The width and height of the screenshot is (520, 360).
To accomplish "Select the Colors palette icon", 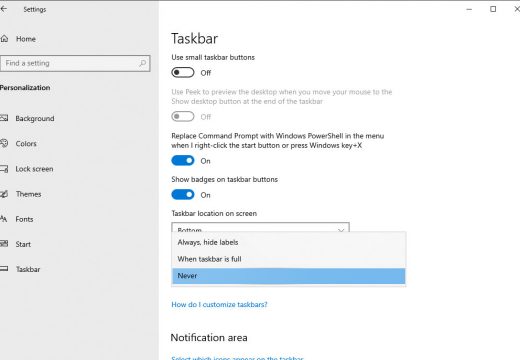I will 4,143.
